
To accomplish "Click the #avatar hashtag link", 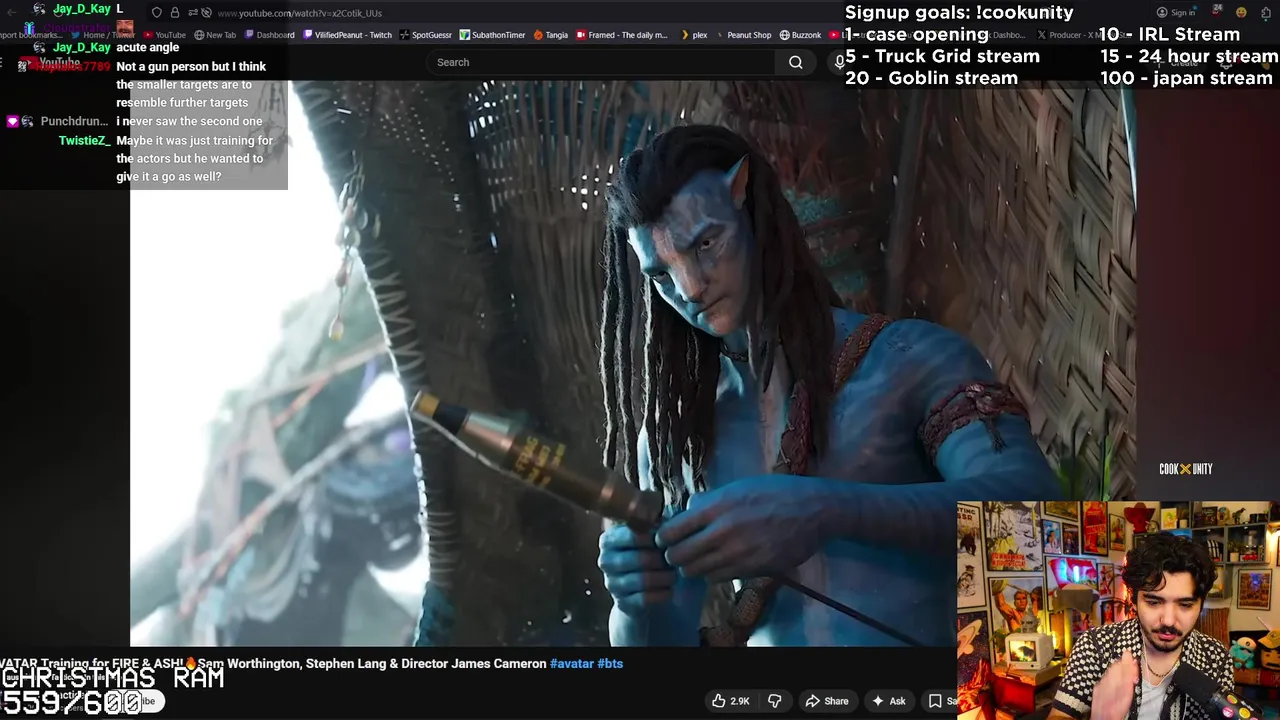I will 572,663.
